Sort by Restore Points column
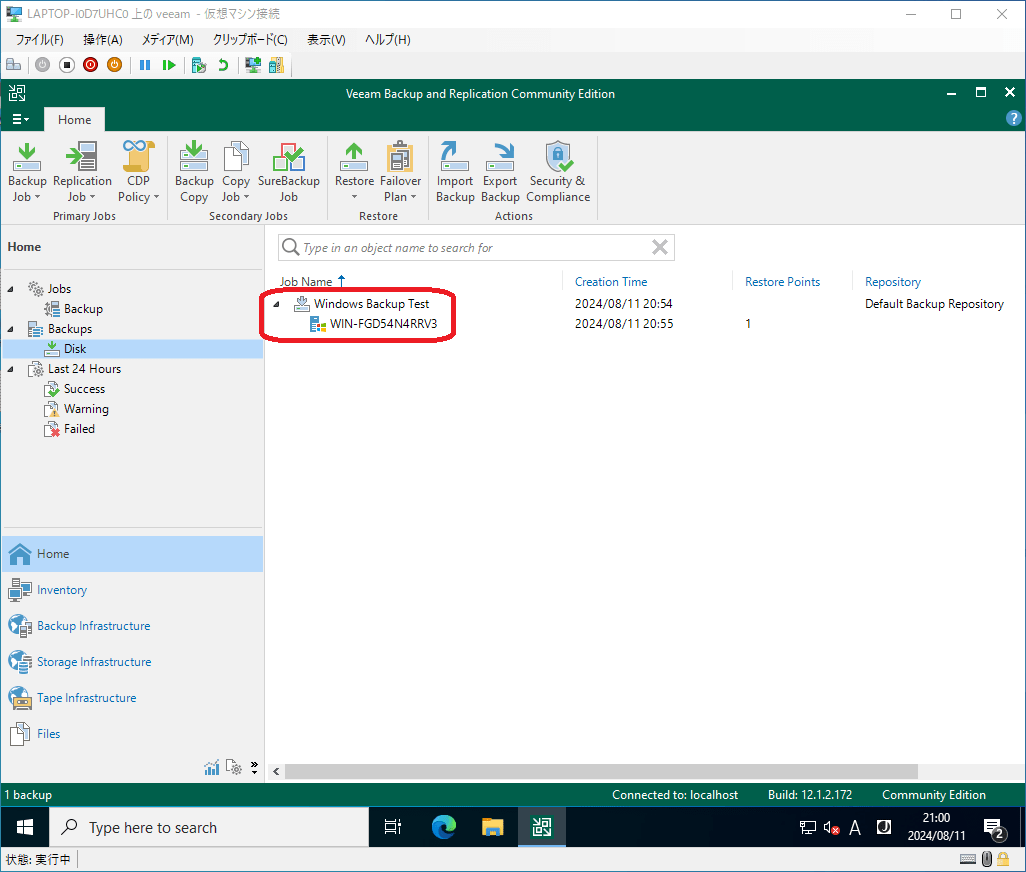The height and width of the screenshot is (872, 1026). 782,282
